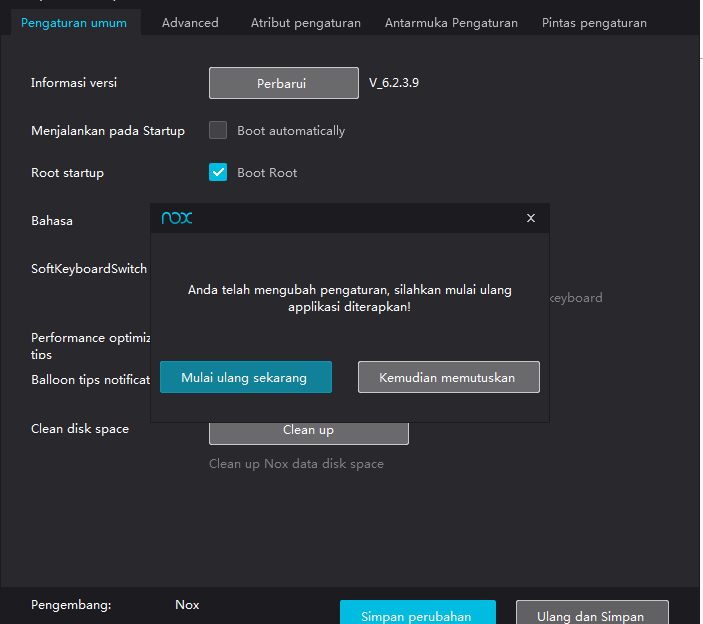Viewport: 703px width, 624px height.
Task: Select the Antarmuka Pengaturan tab
Action: tap(451, 22)
